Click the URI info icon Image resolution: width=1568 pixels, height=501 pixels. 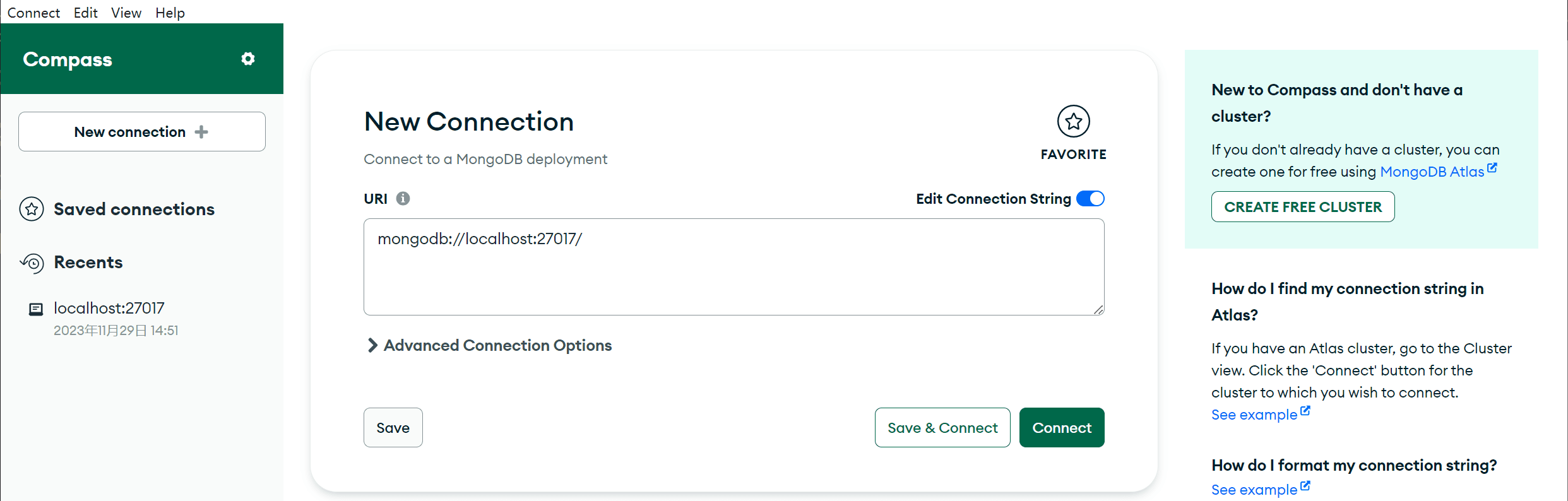(x=403, y=199)
